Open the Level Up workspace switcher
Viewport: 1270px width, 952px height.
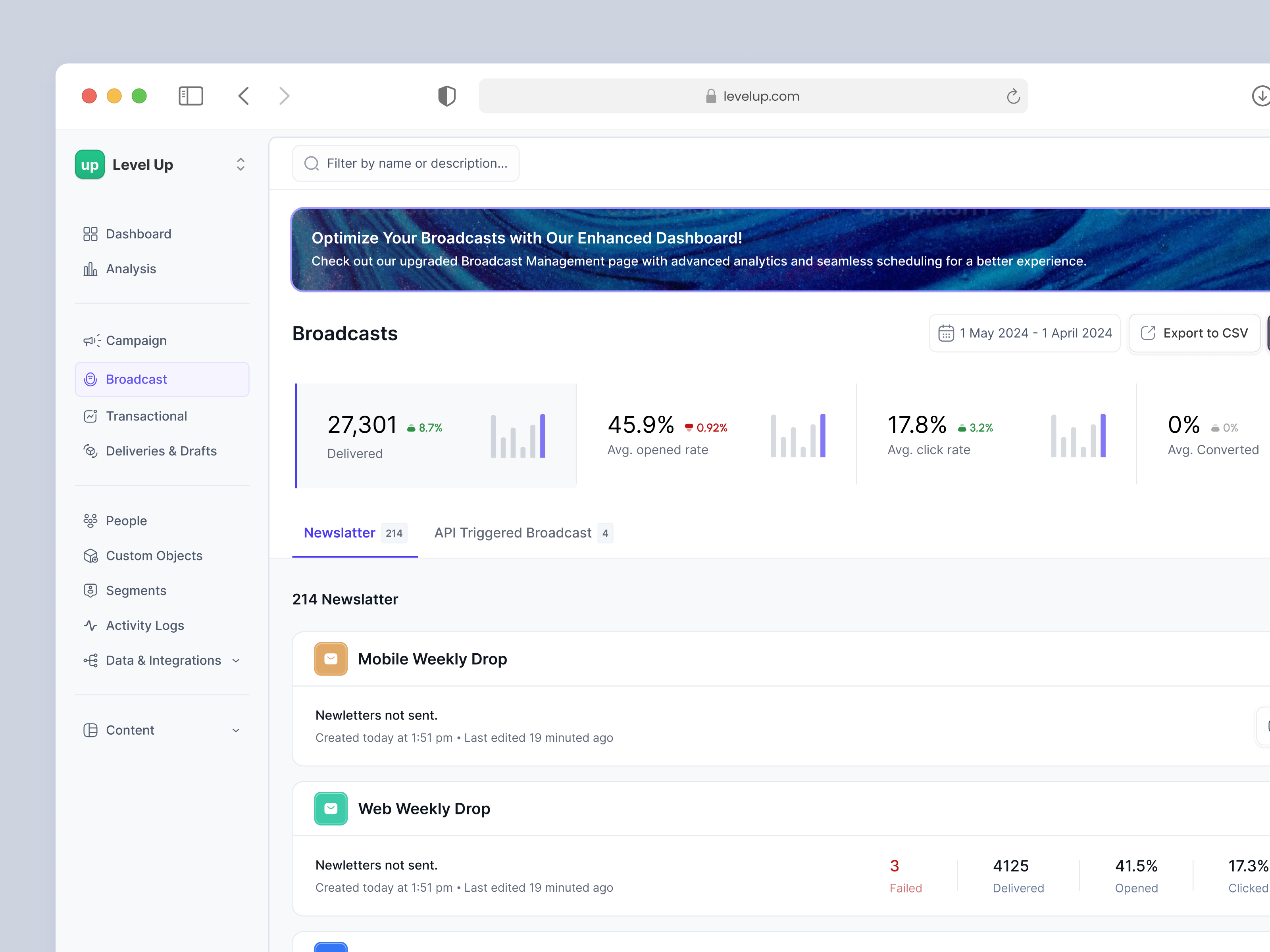click(x=241, y=164)
